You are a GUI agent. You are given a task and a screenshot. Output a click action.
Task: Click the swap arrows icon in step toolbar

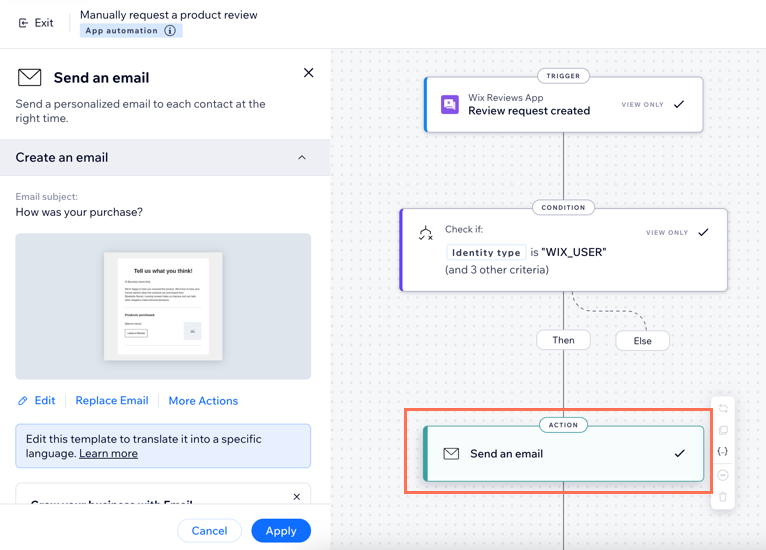pos(723,409)
